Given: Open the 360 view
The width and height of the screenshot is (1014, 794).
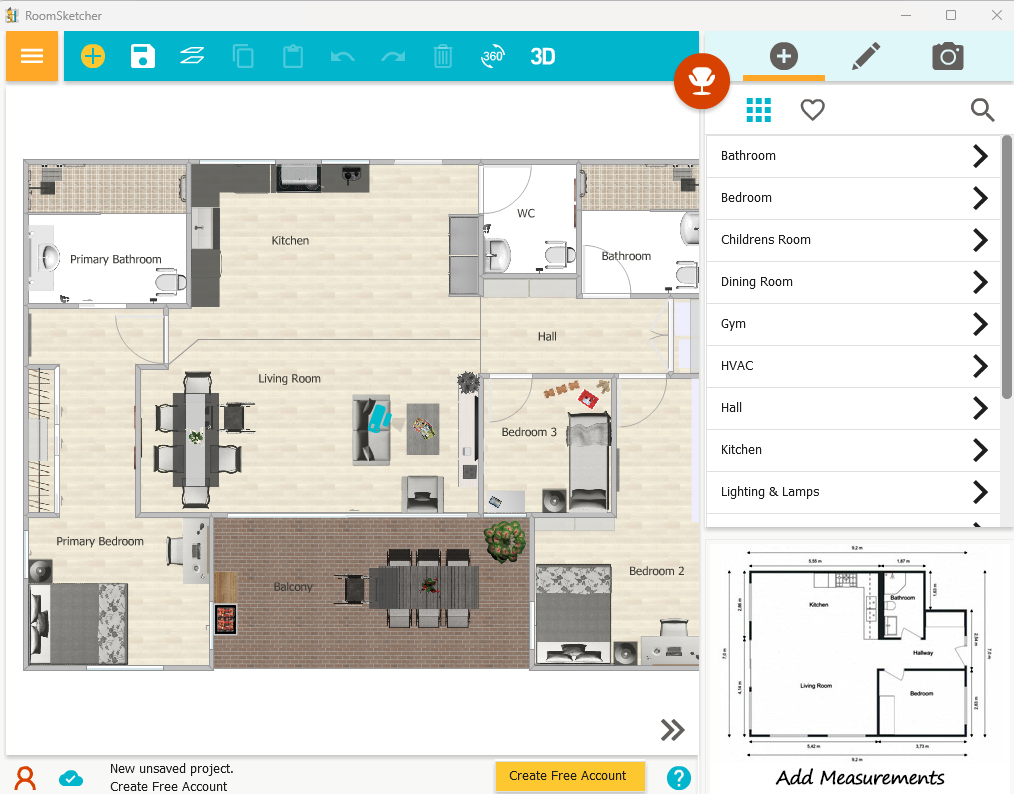Looking at the screenshot, I should 493,56.
